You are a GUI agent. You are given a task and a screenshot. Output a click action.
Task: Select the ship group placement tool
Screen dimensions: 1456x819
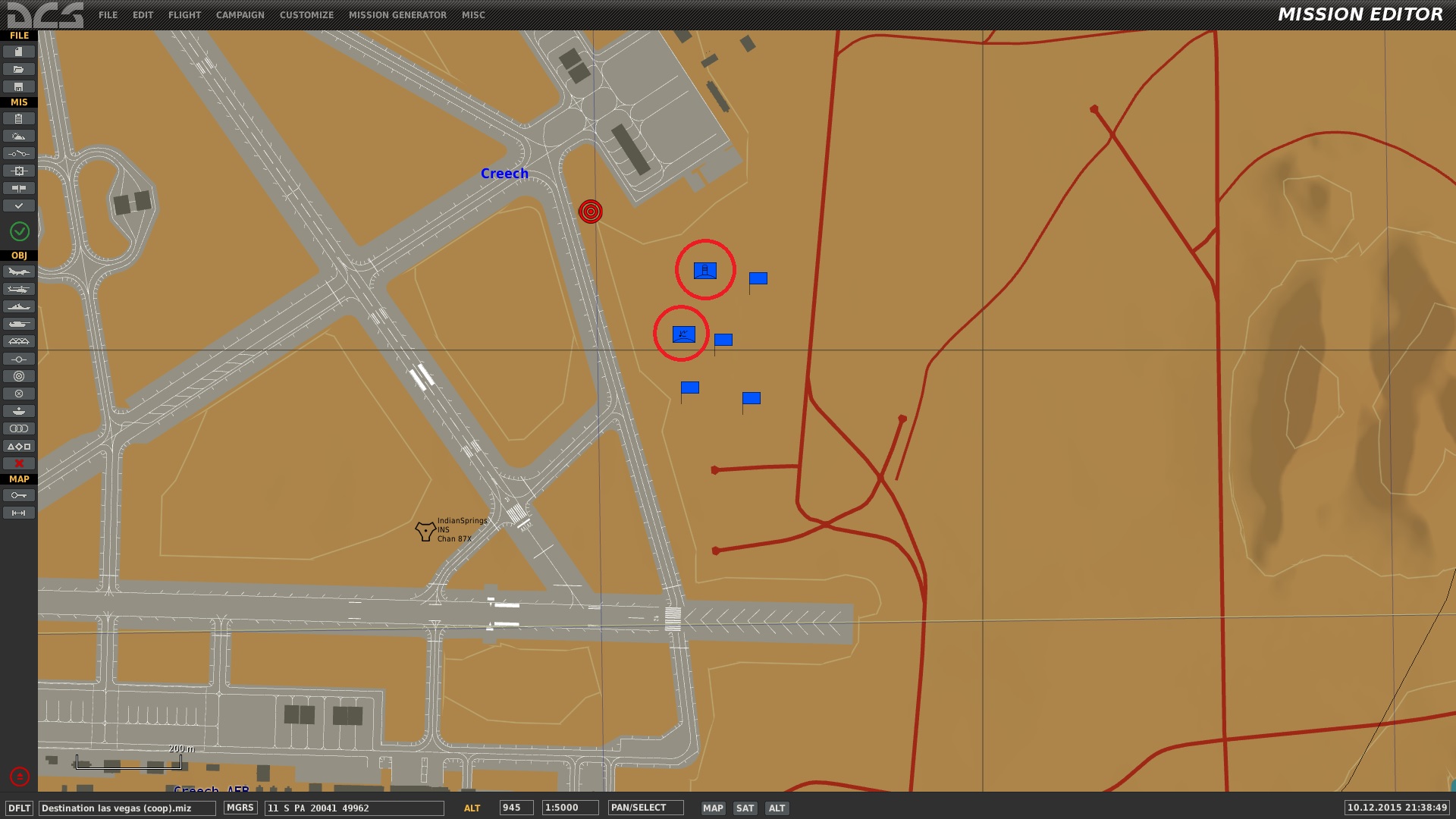[19, 306]
